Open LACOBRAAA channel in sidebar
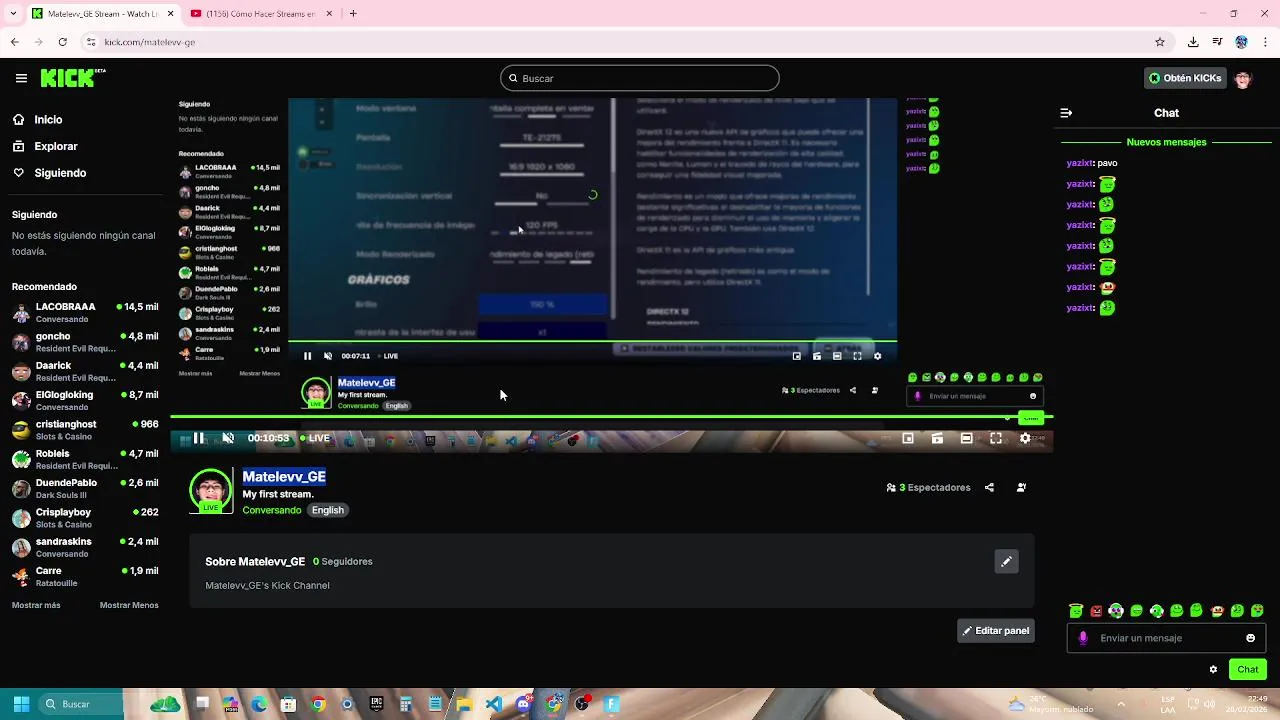The height and width of the screenshot is (720, 1280). point(85,312)
